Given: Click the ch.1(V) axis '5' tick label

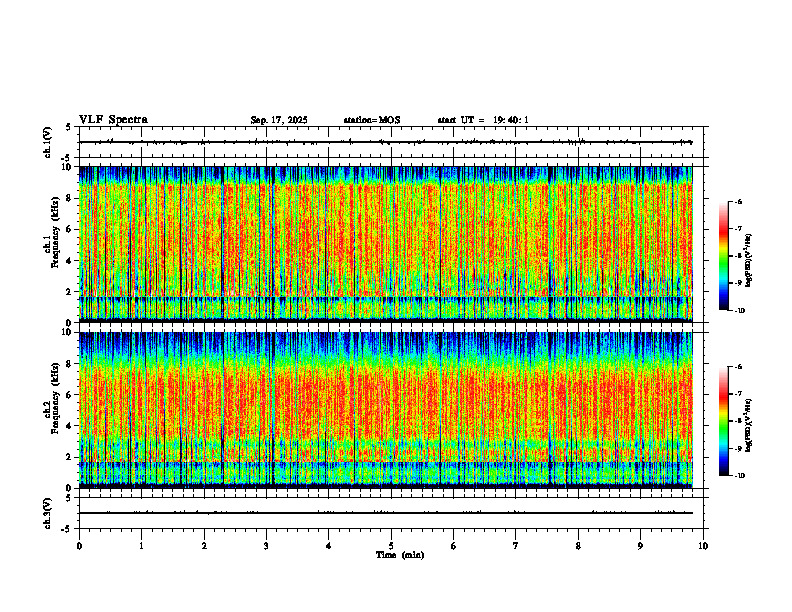Looking at the screenshot, I should tap(68, 127).
